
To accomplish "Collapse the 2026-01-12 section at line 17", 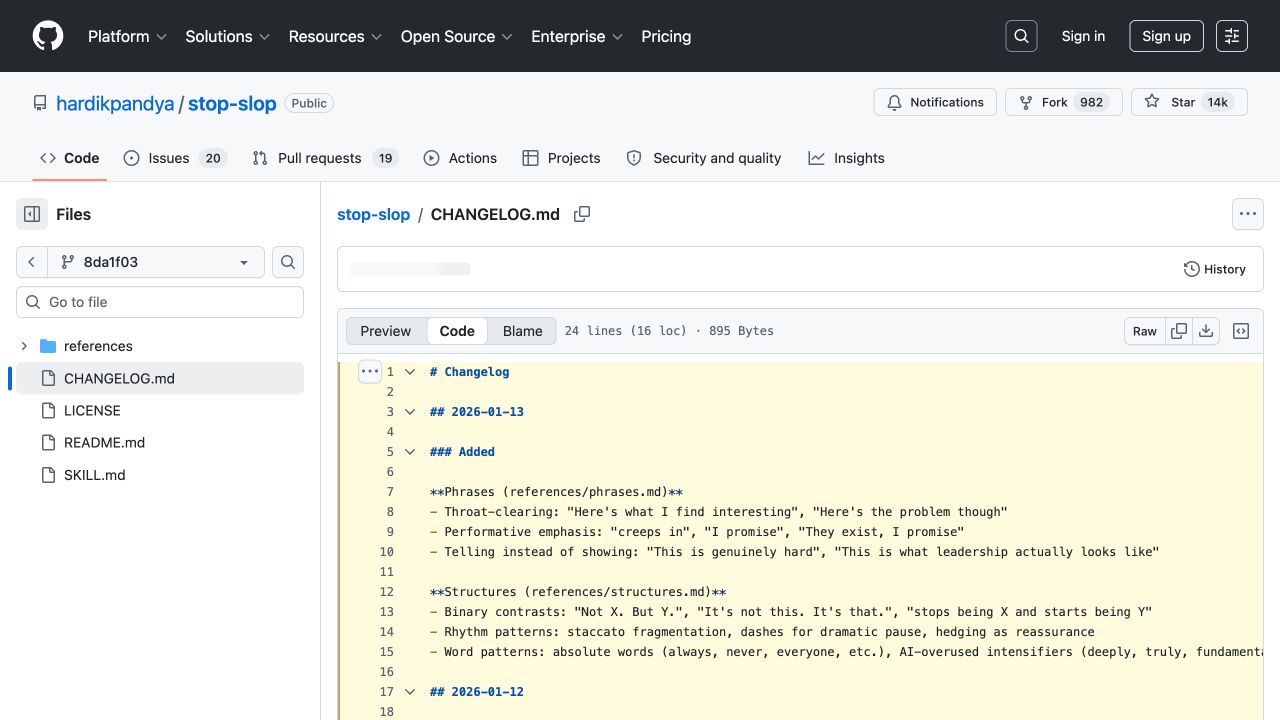I will coord(410,692).
